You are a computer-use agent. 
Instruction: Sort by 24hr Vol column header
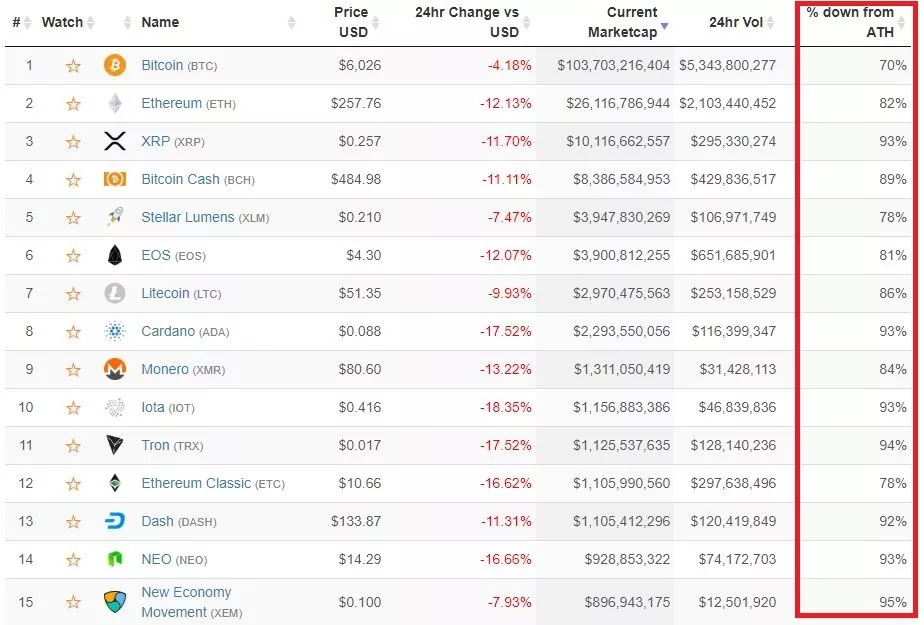point(736,22)
